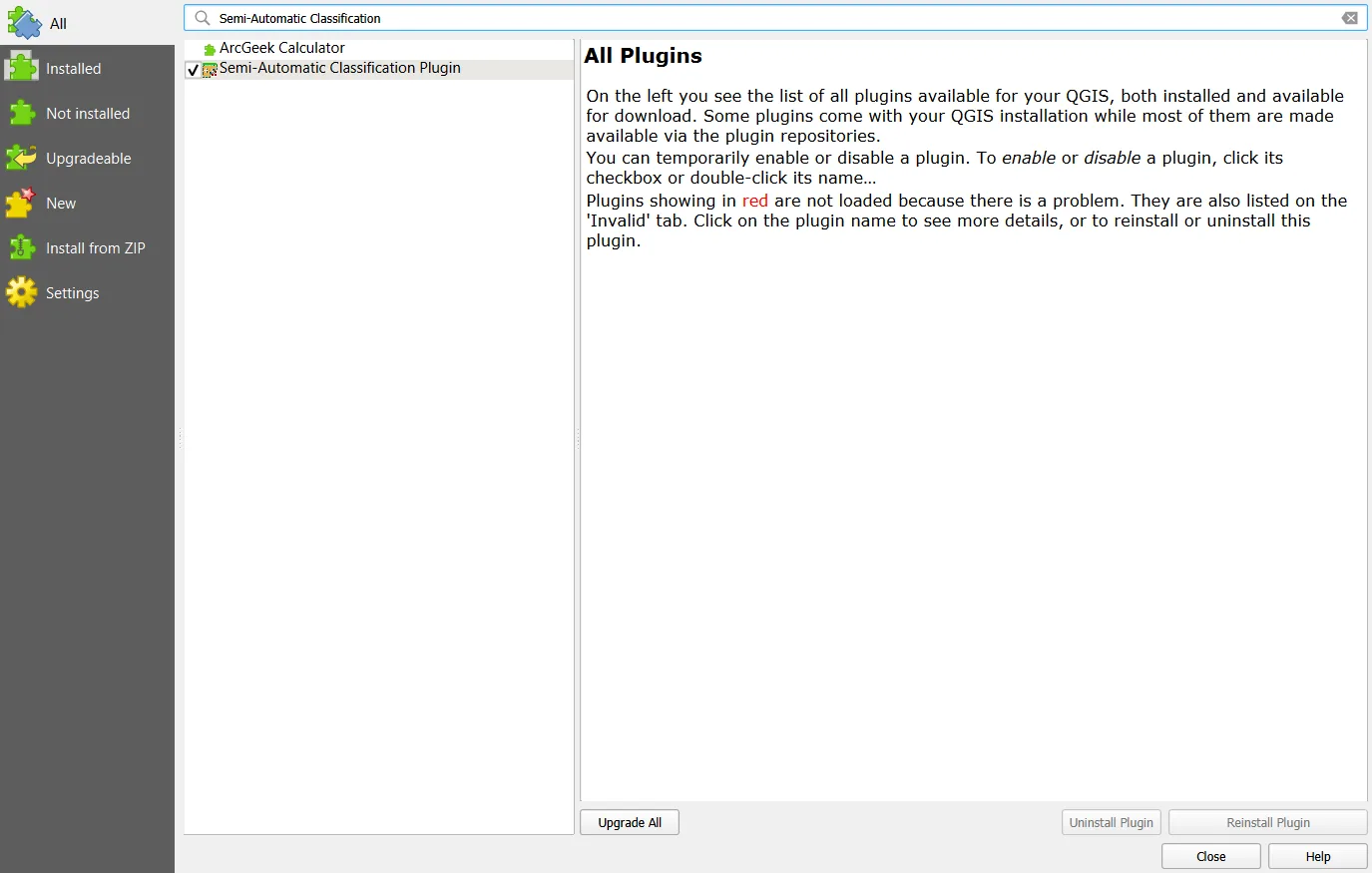Click the Semi-Automatic Classification Plugin icon
Image resolution: width=1372 pixels, height=873 pixels.
(210, 69)
